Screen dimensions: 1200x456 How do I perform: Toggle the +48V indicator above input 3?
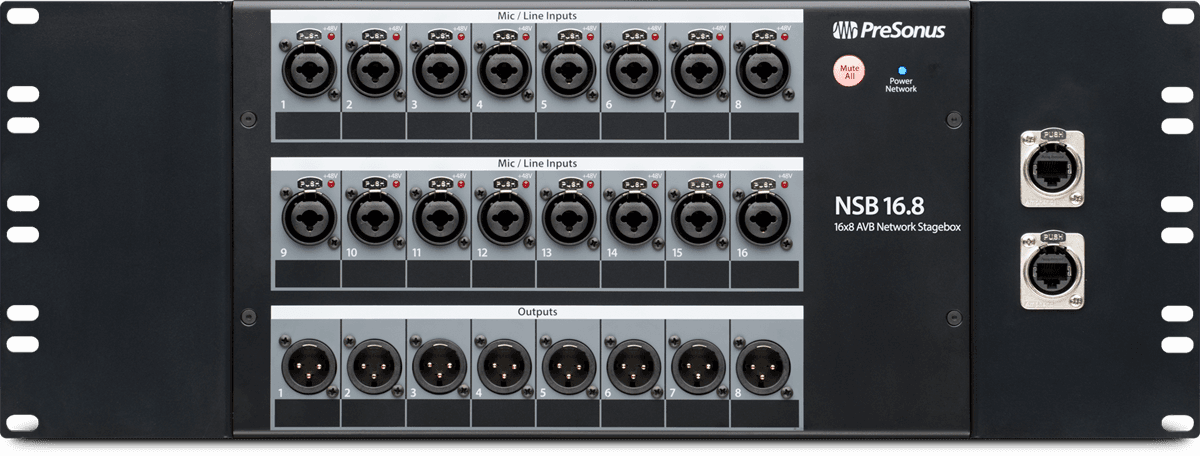point(461,36)
